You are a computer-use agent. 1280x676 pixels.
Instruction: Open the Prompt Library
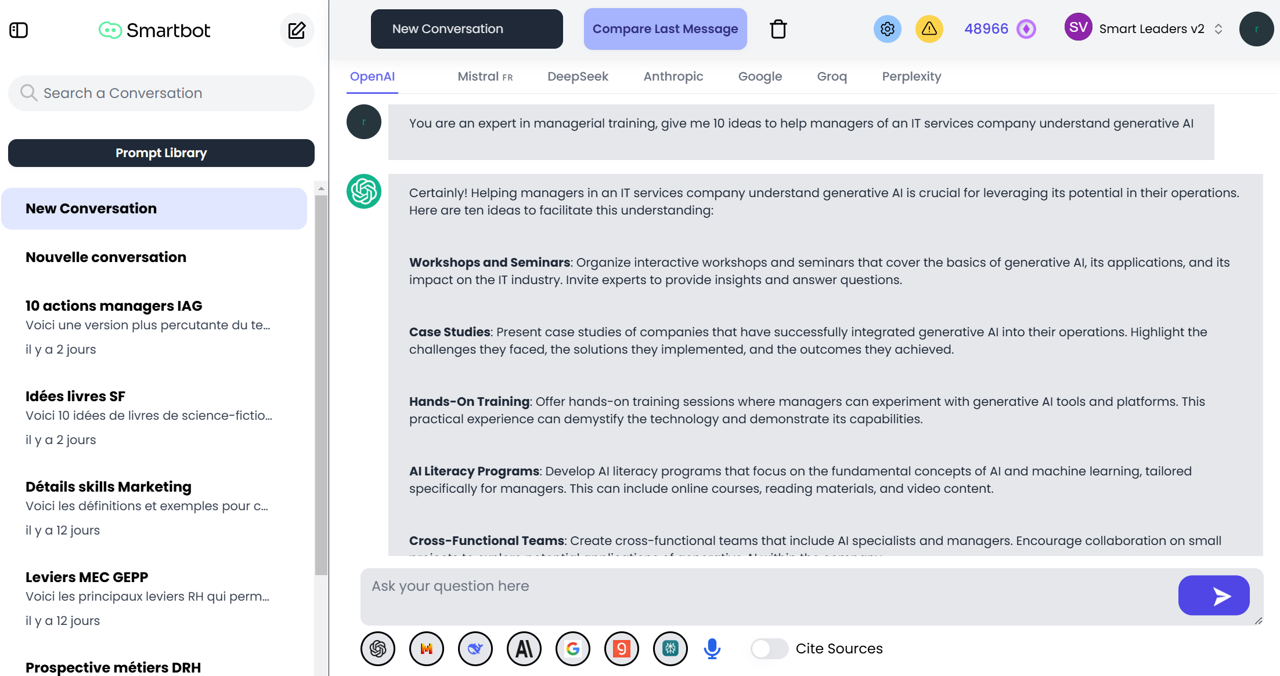pyautogui.click(x=161, y=153)
